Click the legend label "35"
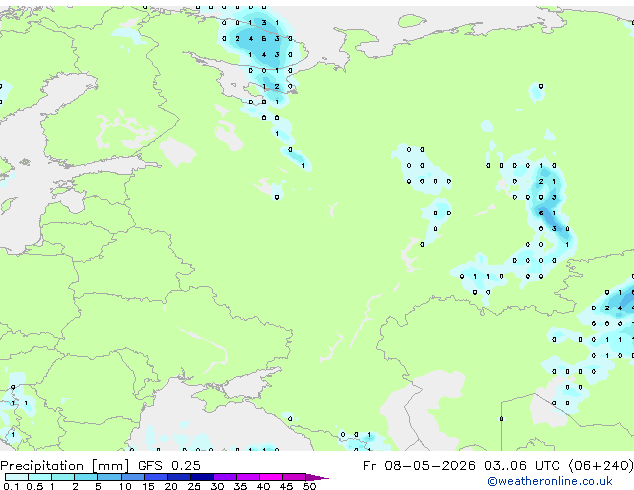This screenshot has width=634, height=490. click(x=240, y=486)
